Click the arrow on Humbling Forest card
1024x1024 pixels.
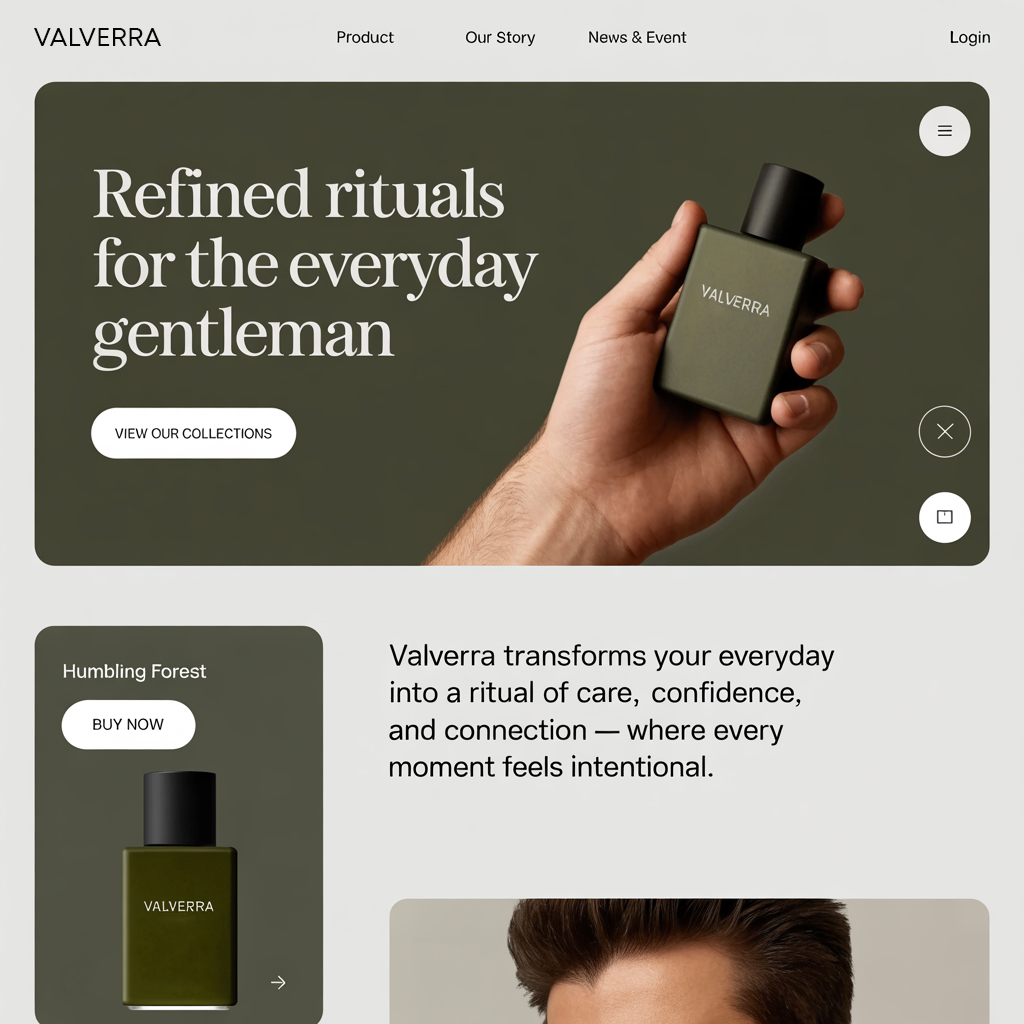click(278, 982)
